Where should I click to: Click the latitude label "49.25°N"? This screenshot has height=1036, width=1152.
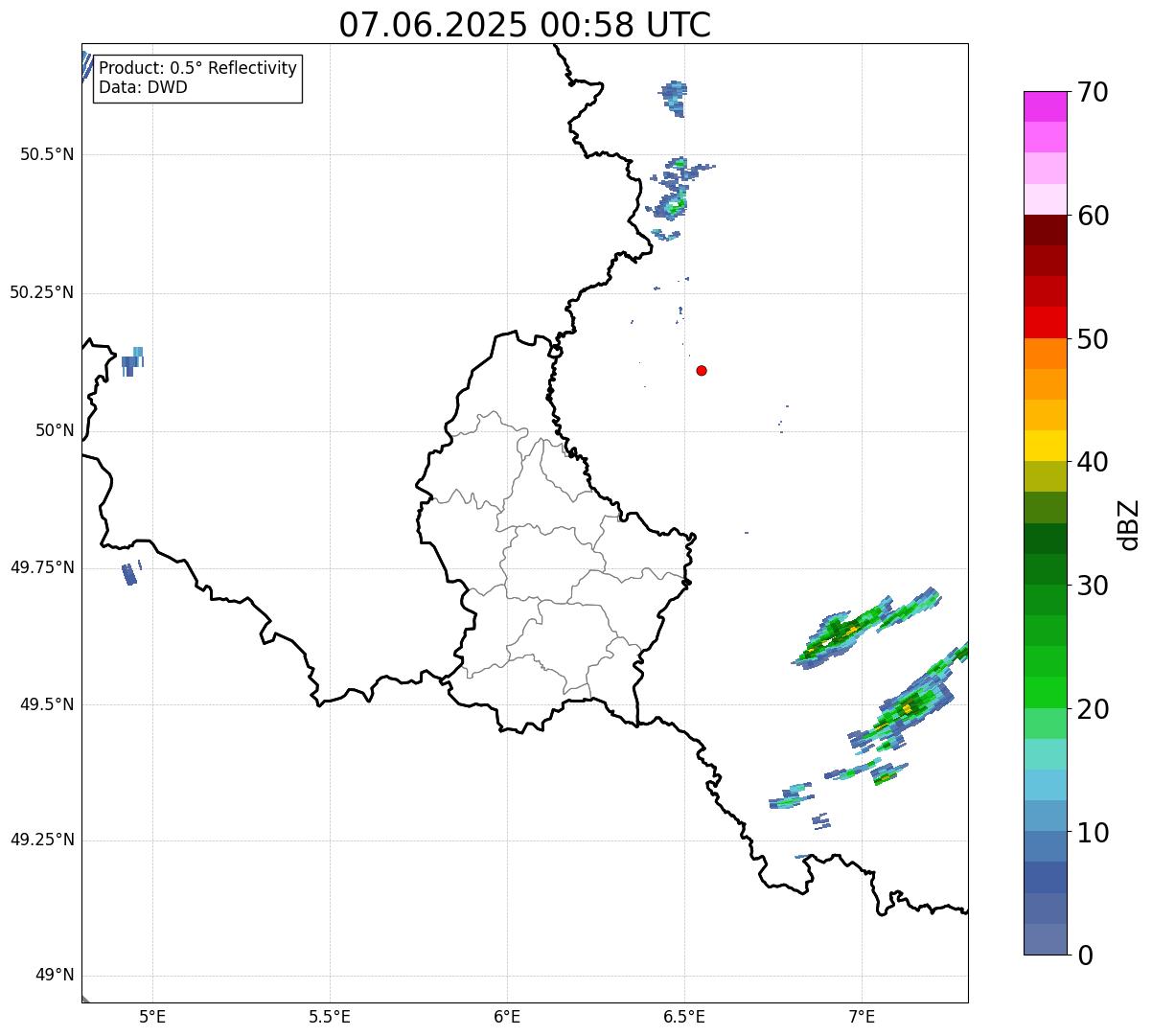(x=42, y=840)
